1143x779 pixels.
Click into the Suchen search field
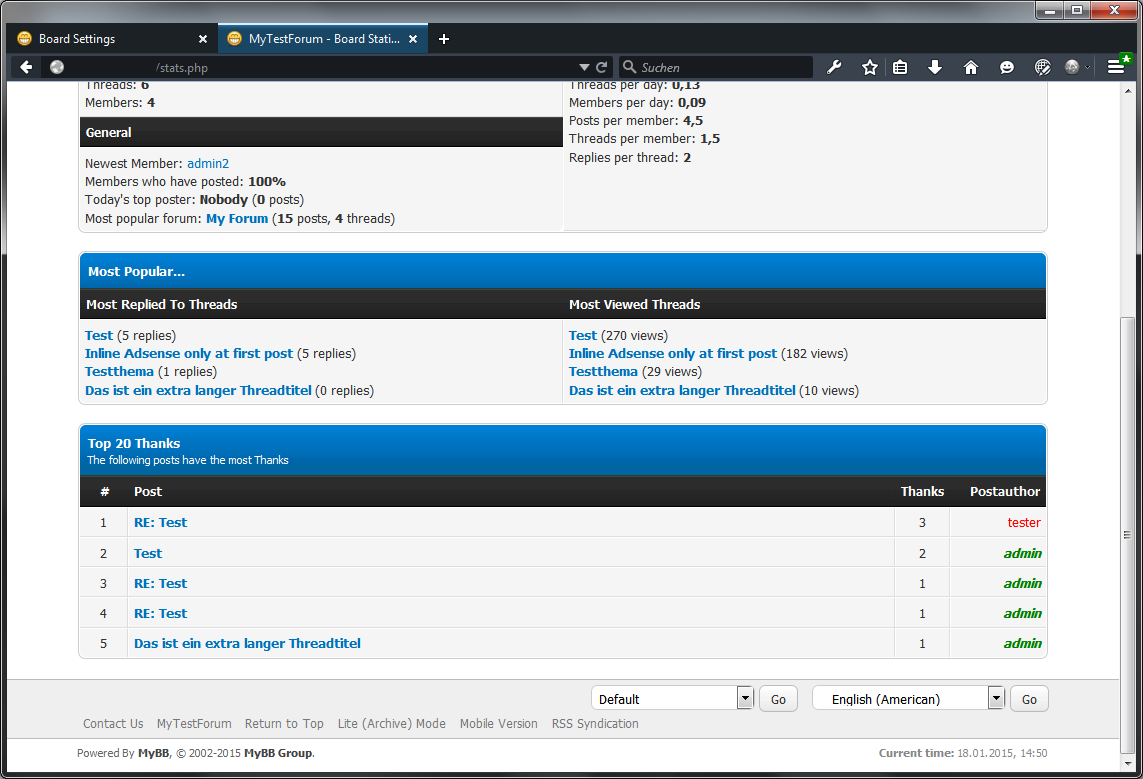(720, 67)
